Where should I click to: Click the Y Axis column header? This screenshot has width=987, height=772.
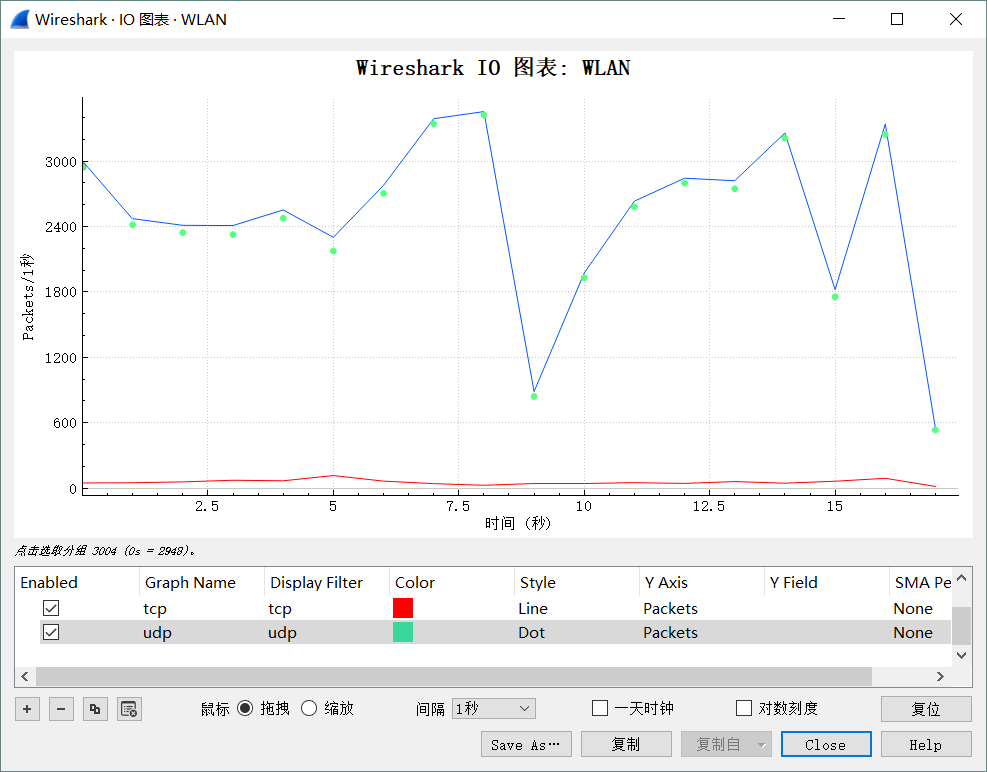(x=702, y=582)
